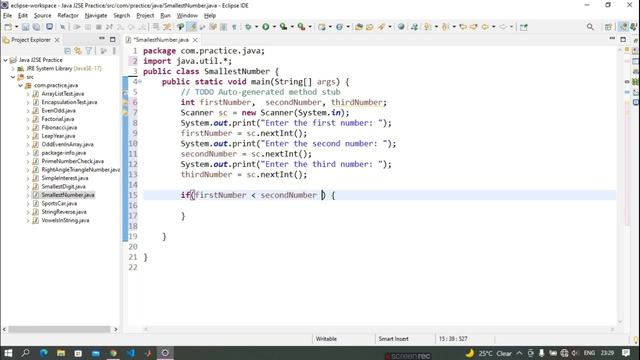Screen dimensions: 640x360
Task: Click the Project Explorer horizontal scrollbar
Action: (59, 329)
